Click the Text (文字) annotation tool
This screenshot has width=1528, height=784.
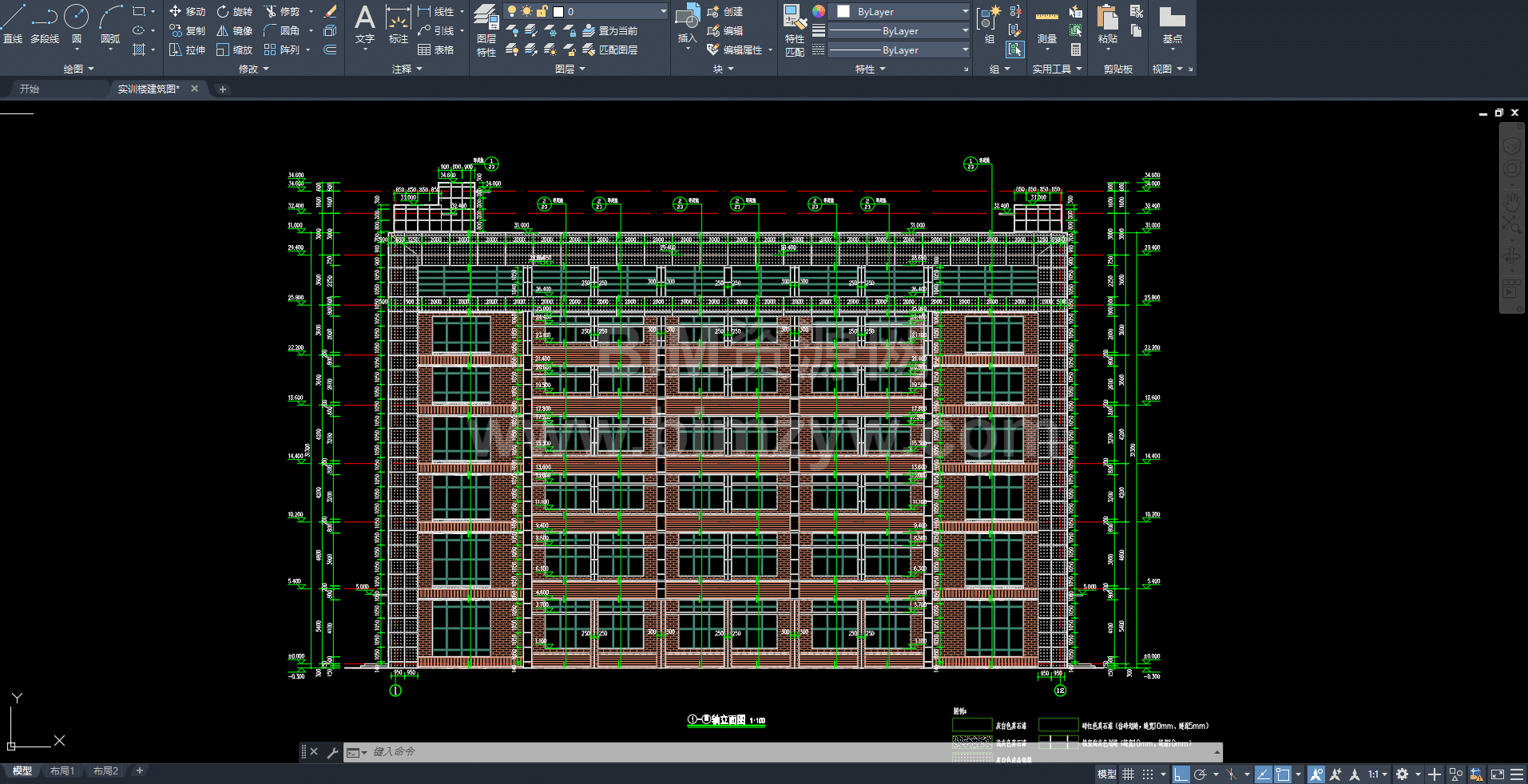click(x=364, y=24)
